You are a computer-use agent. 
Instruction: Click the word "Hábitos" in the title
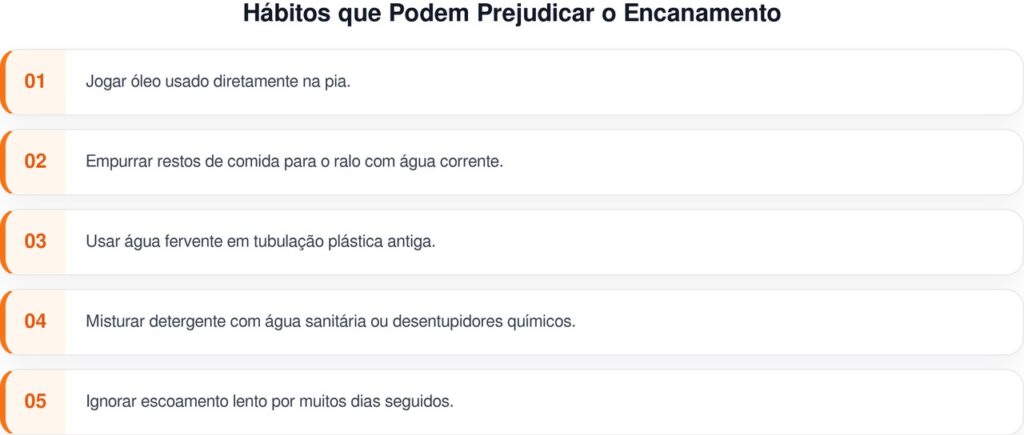pyautogui.click(x=282, y=15)
